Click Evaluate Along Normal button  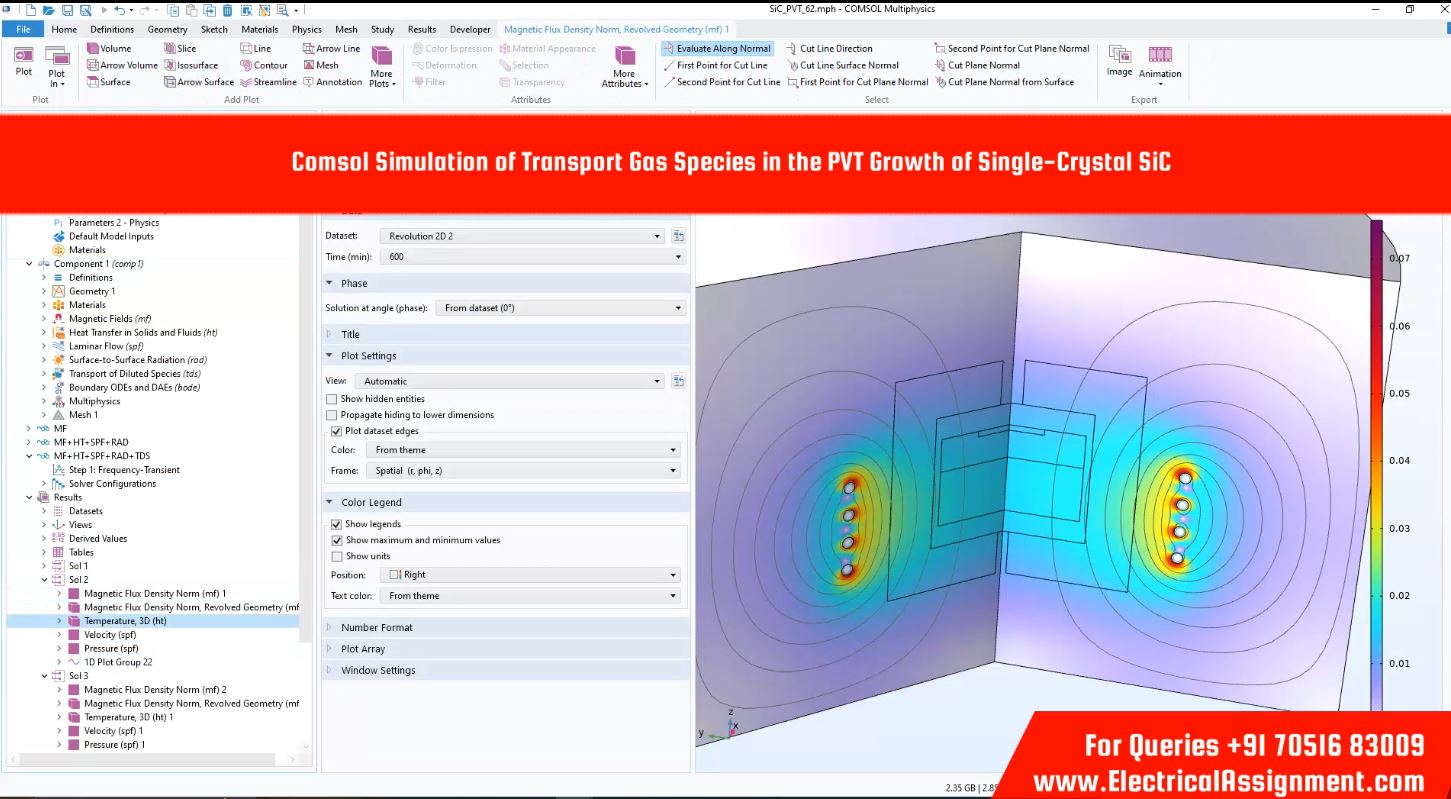716,48
